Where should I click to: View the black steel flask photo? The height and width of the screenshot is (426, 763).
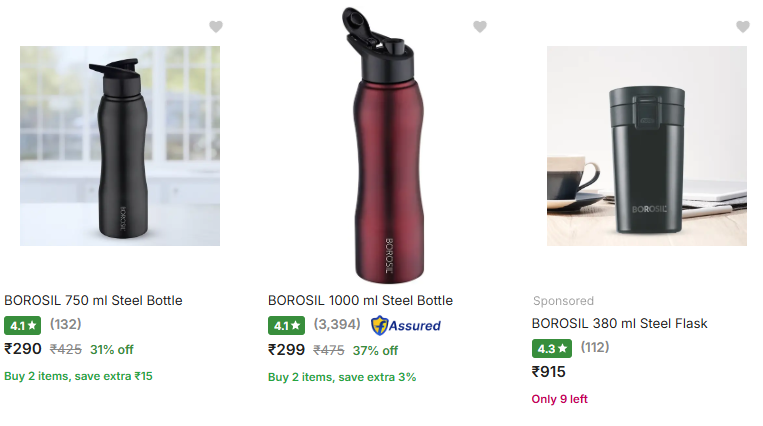click(x=646, y=146)
